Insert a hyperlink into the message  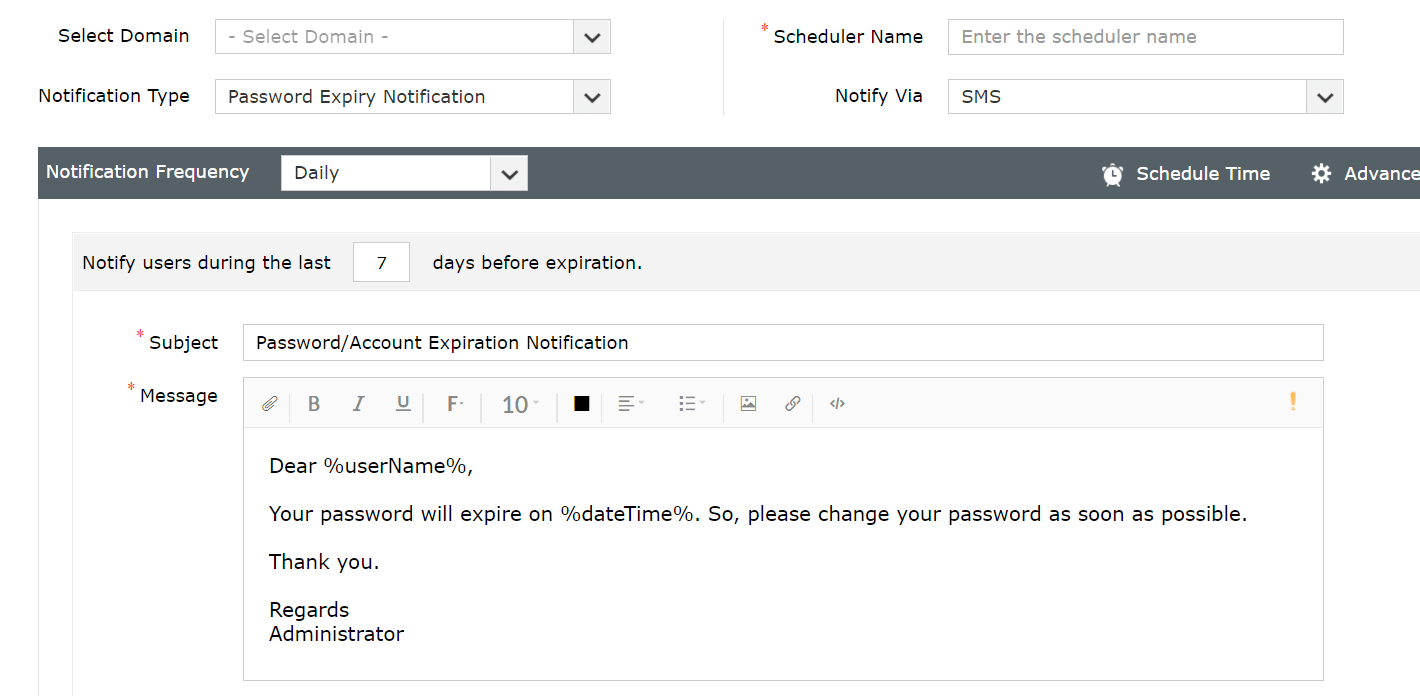click(x=792, y=404)
